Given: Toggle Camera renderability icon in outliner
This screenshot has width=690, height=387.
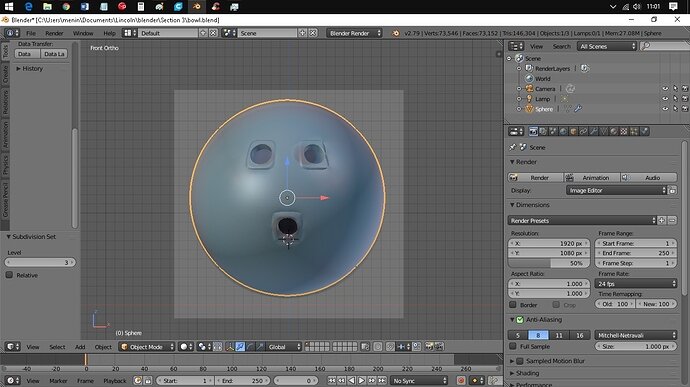Looking at the screenshot, I should (x=685, y=88).
